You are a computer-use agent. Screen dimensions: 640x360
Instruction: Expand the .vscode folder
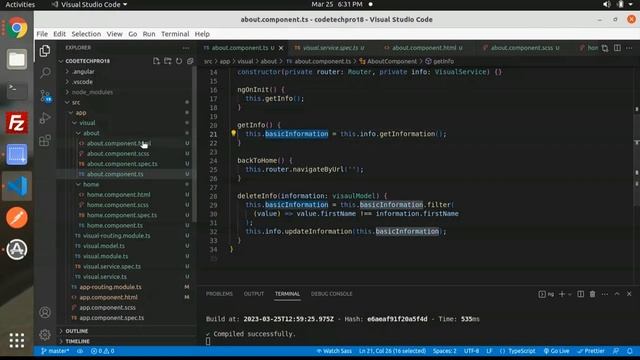[82, 82]
